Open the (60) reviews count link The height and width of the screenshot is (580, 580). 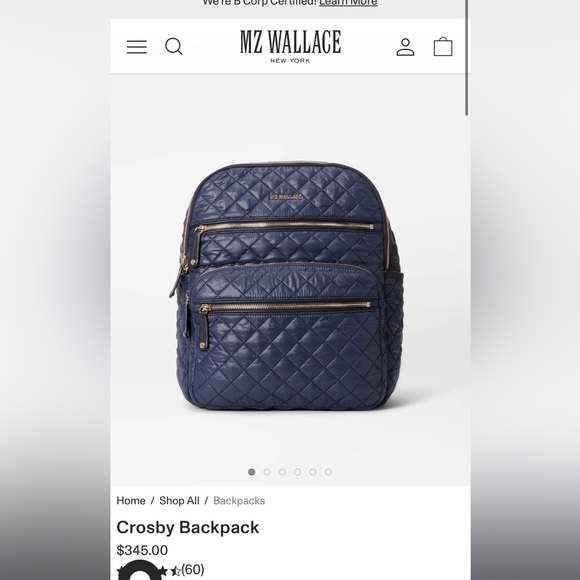point(193,569)
